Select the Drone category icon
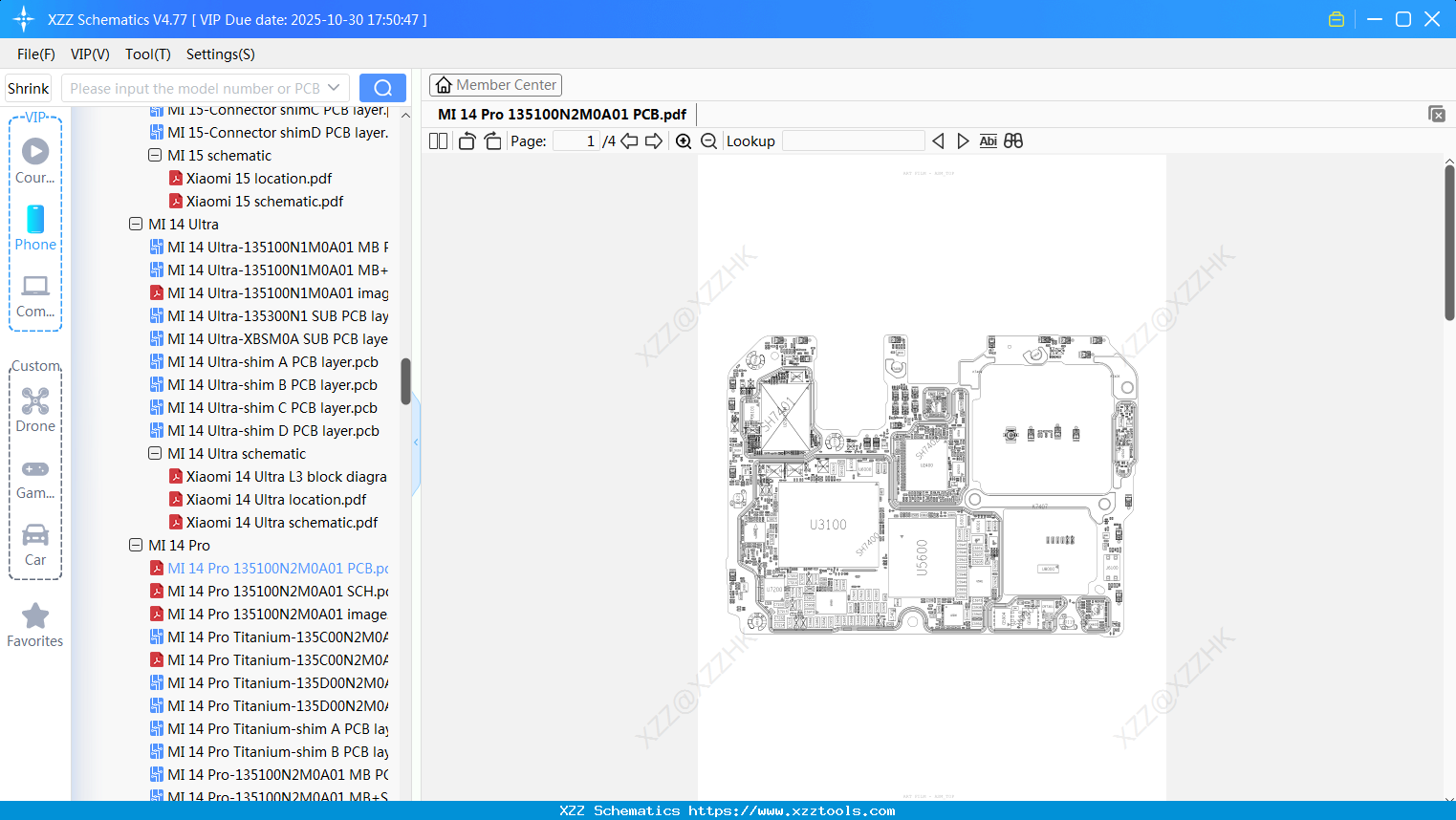 coord(35,410)
